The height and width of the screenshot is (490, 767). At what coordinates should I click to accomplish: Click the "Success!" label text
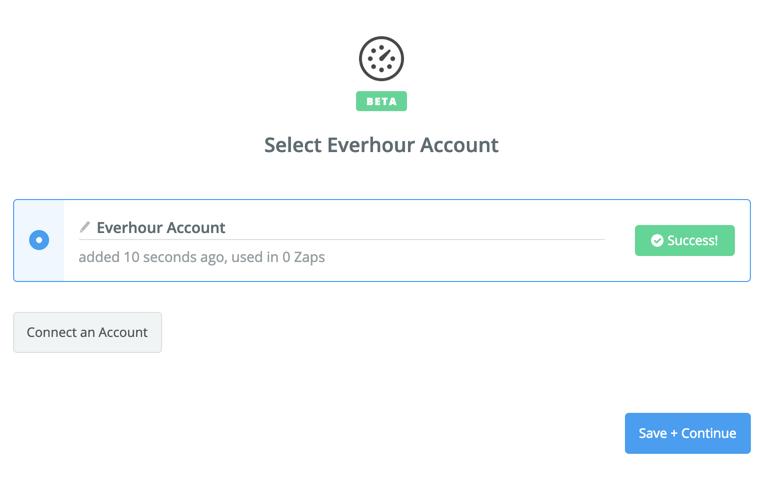693,240
